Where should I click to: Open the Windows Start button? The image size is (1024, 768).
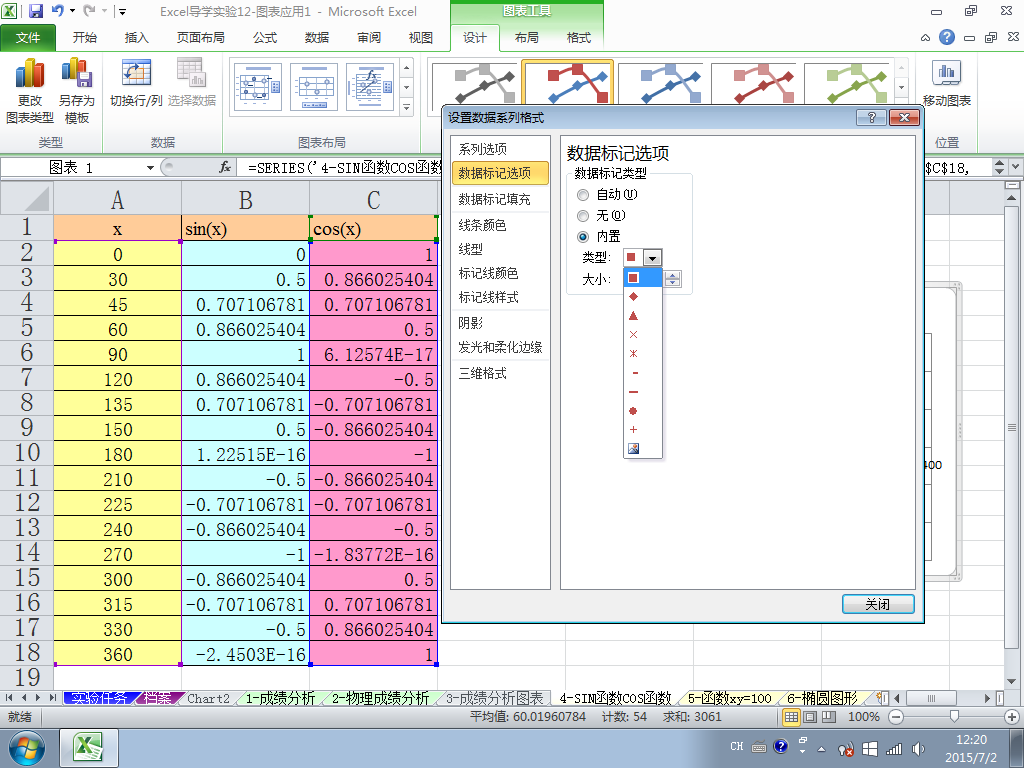tap(26, 748)
